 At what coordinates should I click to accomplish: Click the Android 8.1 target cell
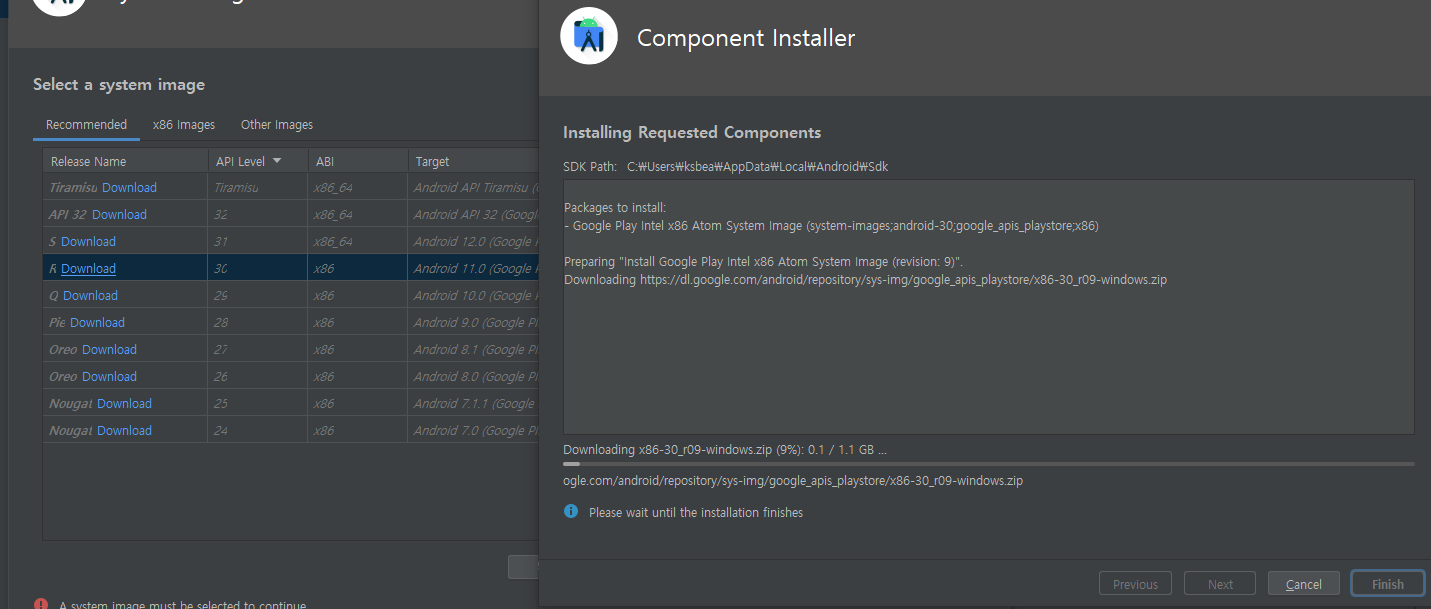pyautogui.click(x=473, y=349)
